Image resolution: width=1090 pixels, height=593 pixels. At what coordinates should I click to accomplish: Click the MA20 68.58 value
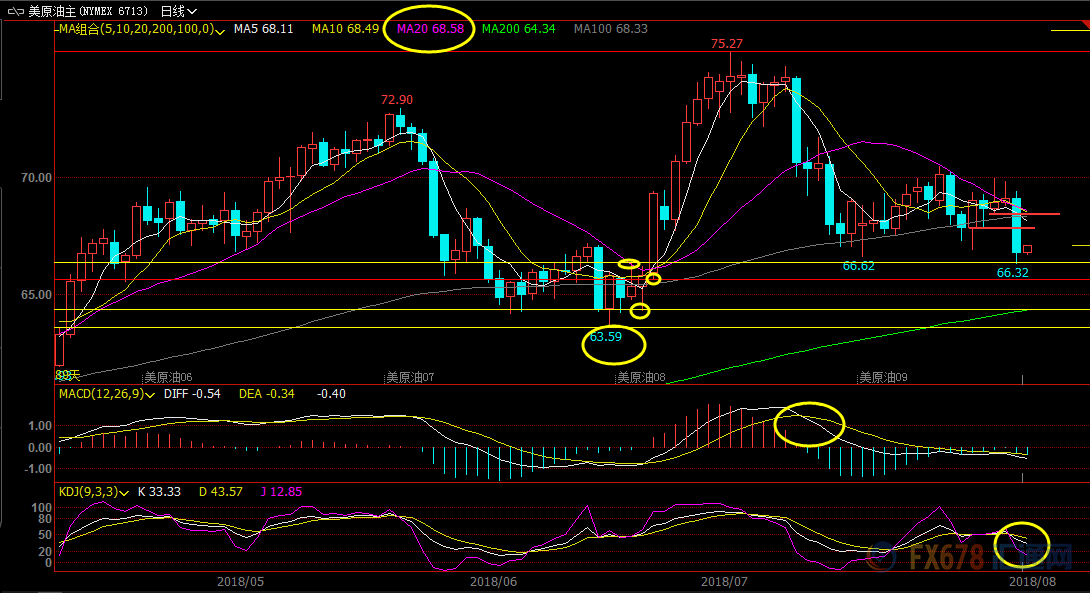tap(430, 29)
